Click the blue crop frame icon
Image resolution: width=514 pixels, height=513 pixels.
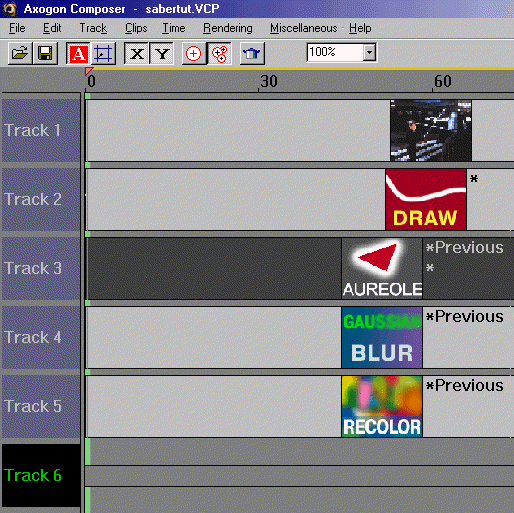click(x=103, y=53)
